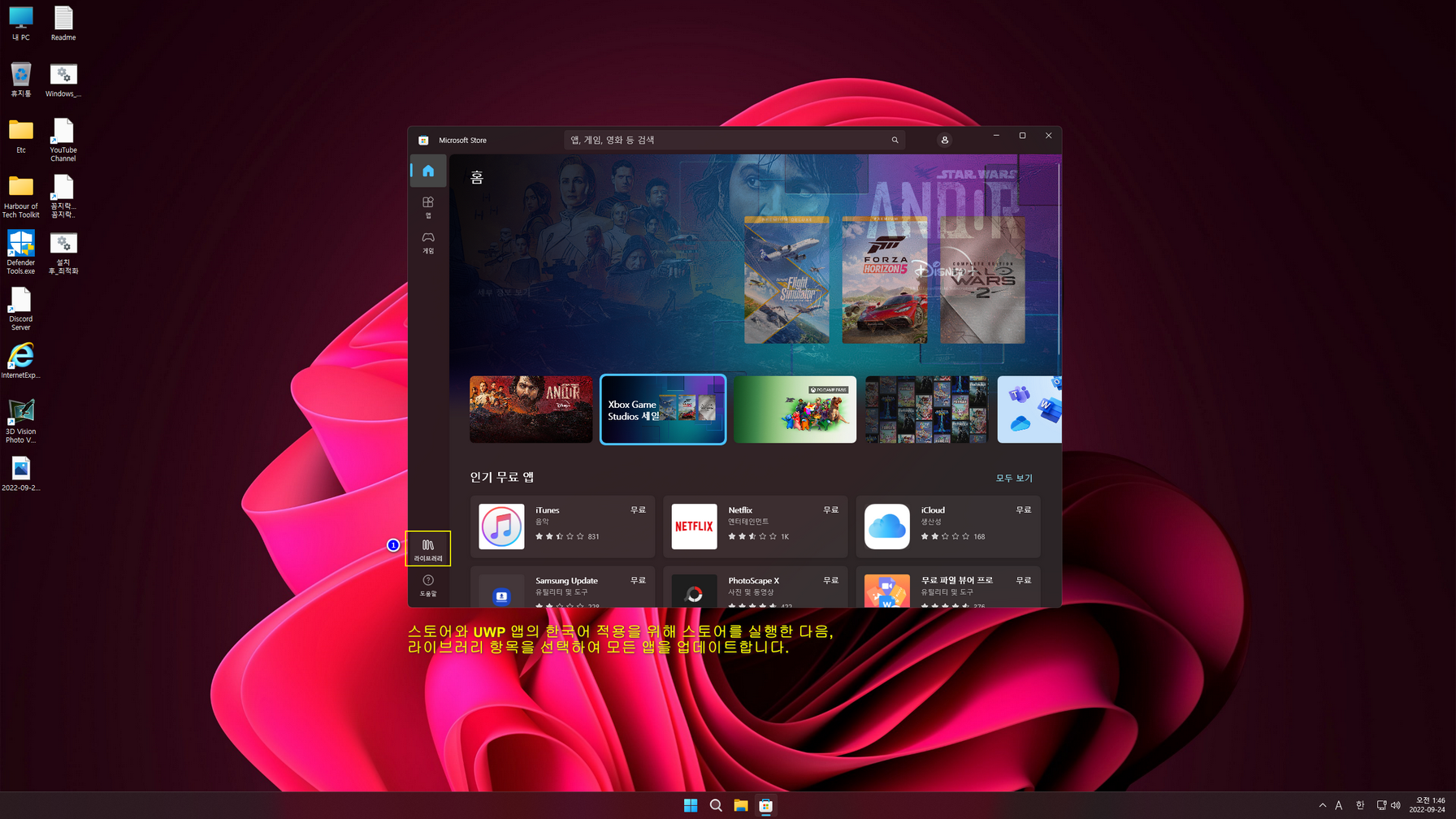Select the Recycle Bin desktop icon
This screenshot has height=819, width=1456.
coord(20,80)
